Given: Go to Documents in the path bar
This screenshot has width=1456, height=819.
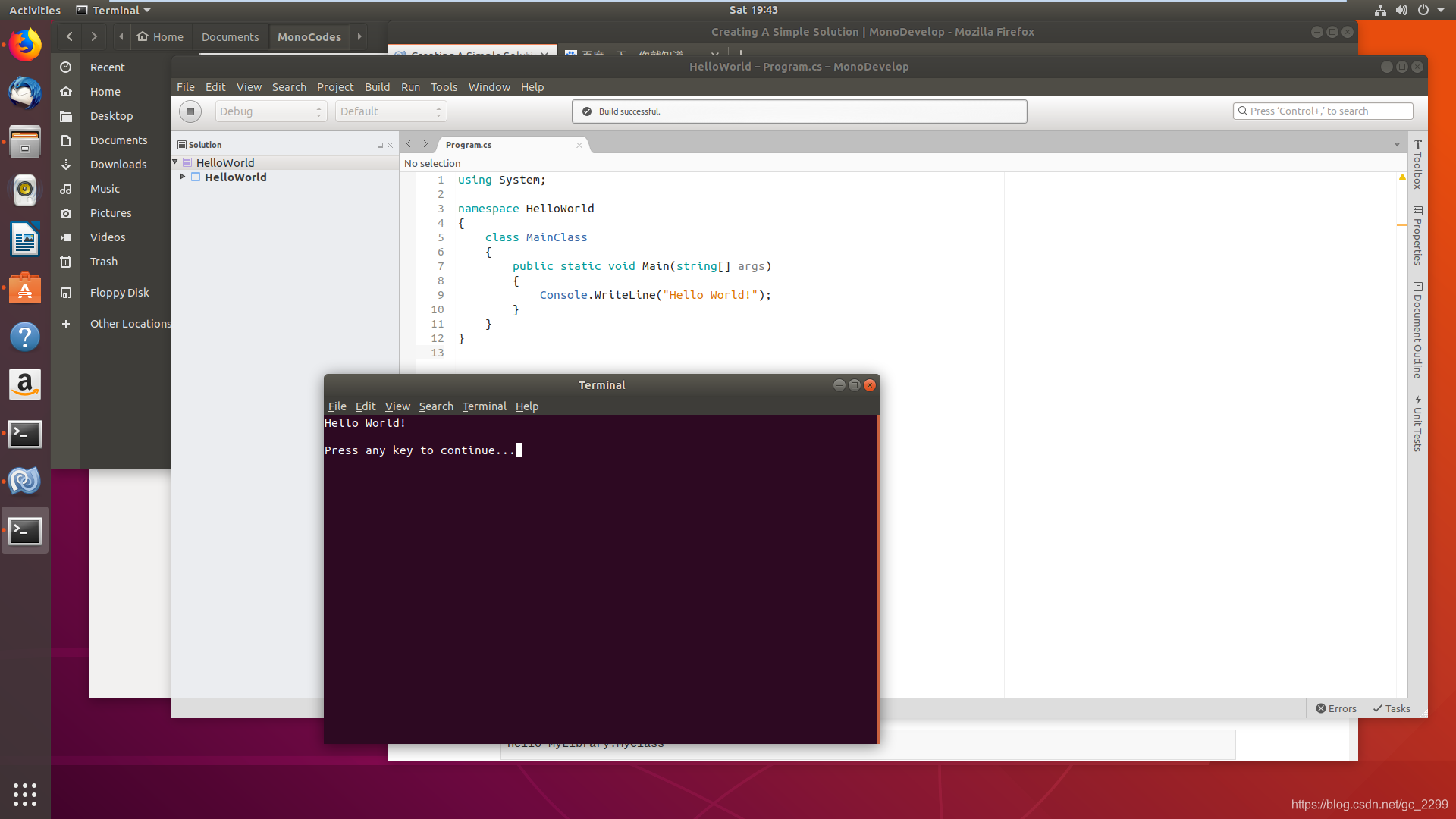Looking at the screenshot, I should pyautogui.click(x=230, y=36).
